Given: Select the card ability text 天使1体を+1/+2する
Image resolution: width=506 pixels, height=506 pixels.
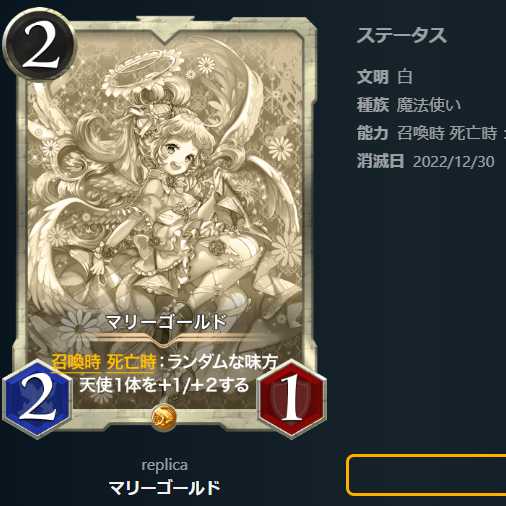Looking at the screenshot, I should coord(164,385).
